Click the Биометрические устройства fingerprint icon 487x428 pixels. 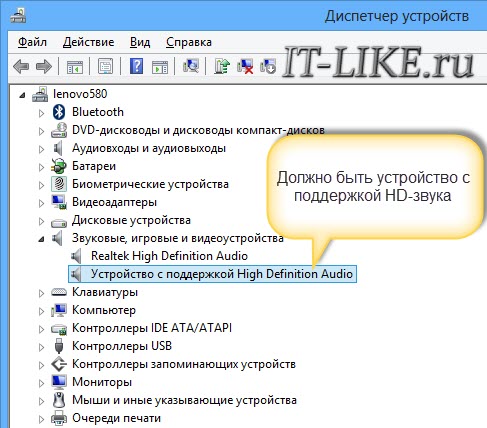(59, 184)
